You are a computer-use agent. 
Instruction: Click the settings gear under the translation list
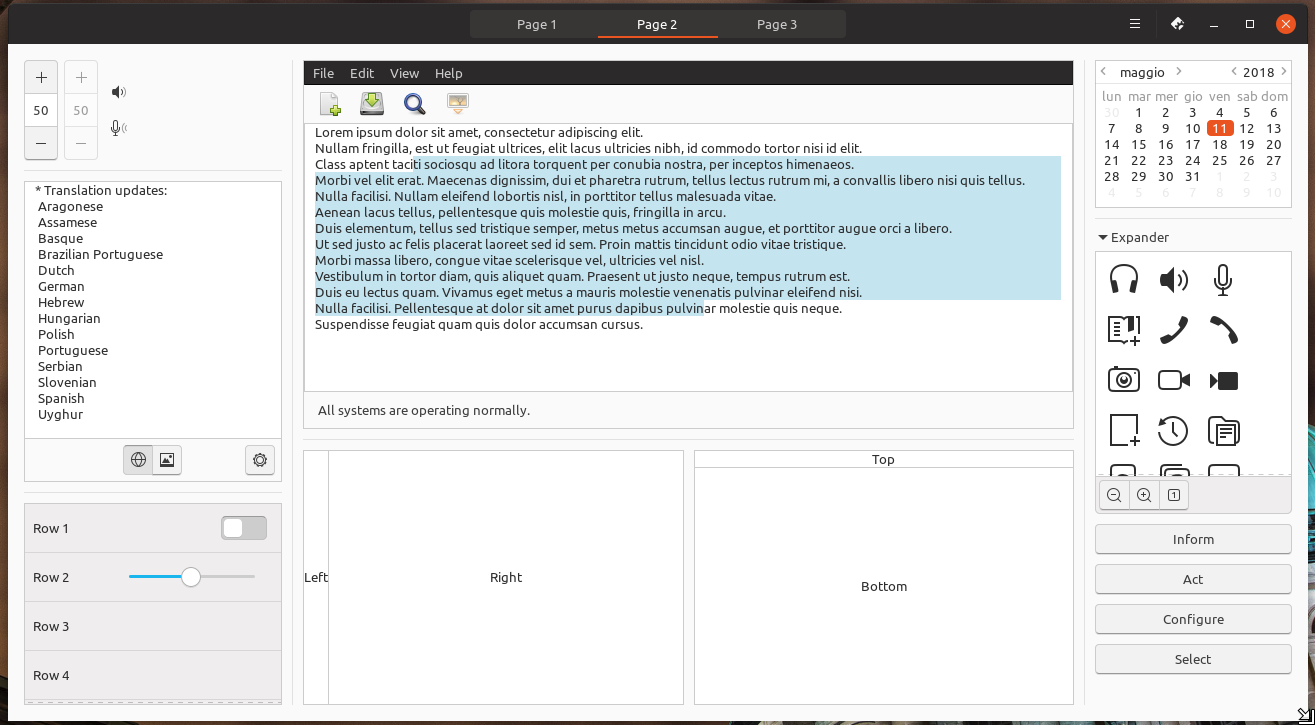pyautogui.click(x=260, y=460)
